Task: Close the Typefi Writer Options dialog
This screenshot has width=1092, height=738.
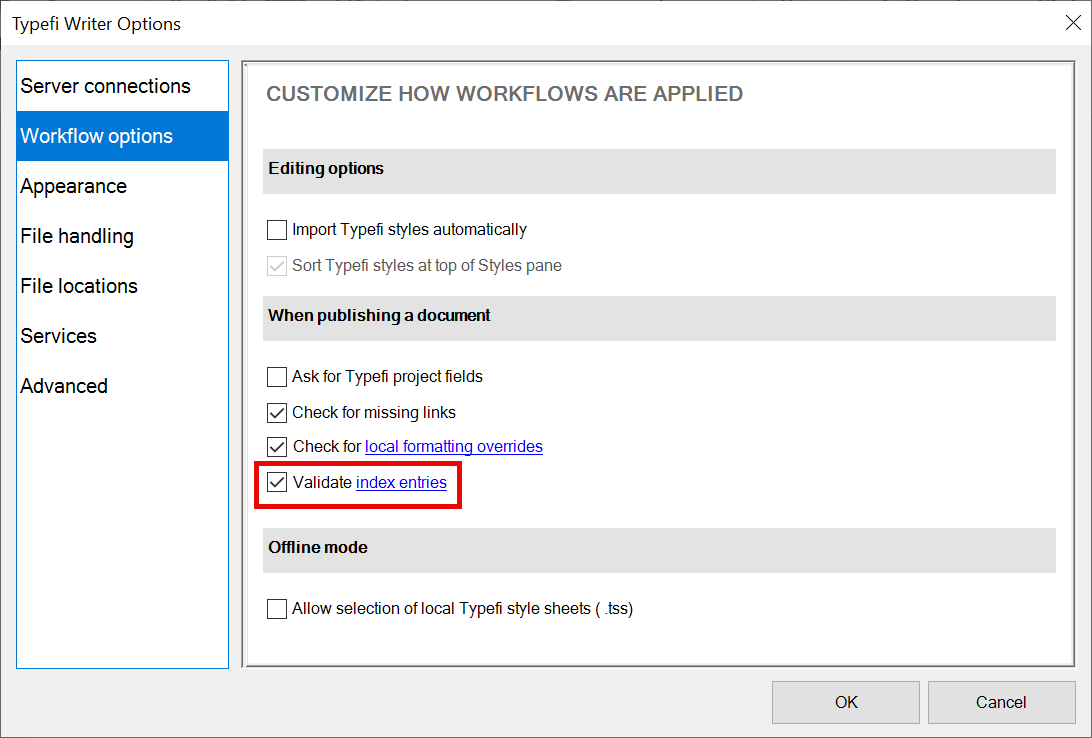Action: pos(1073,23)
